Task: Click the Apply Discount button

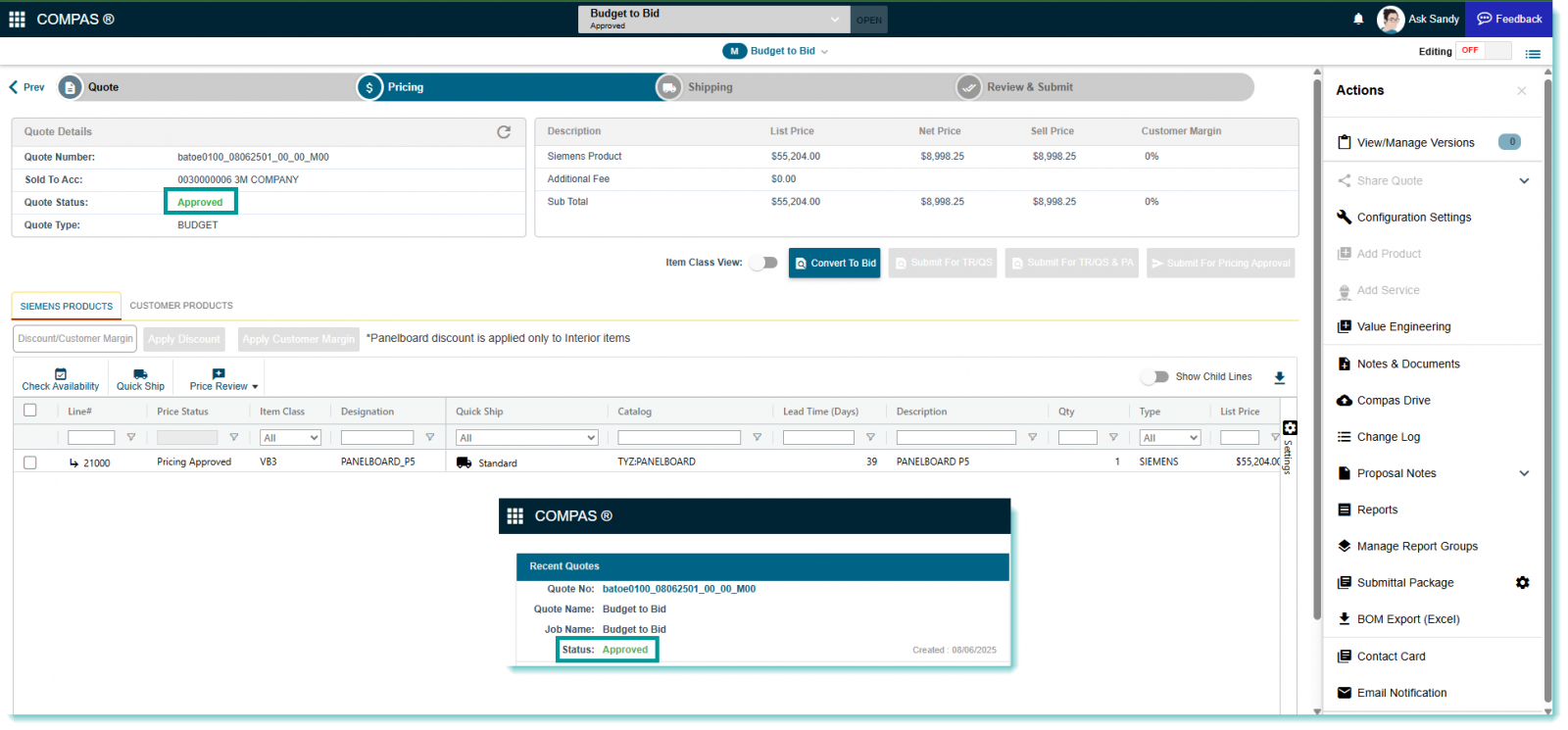Action: 184,339
